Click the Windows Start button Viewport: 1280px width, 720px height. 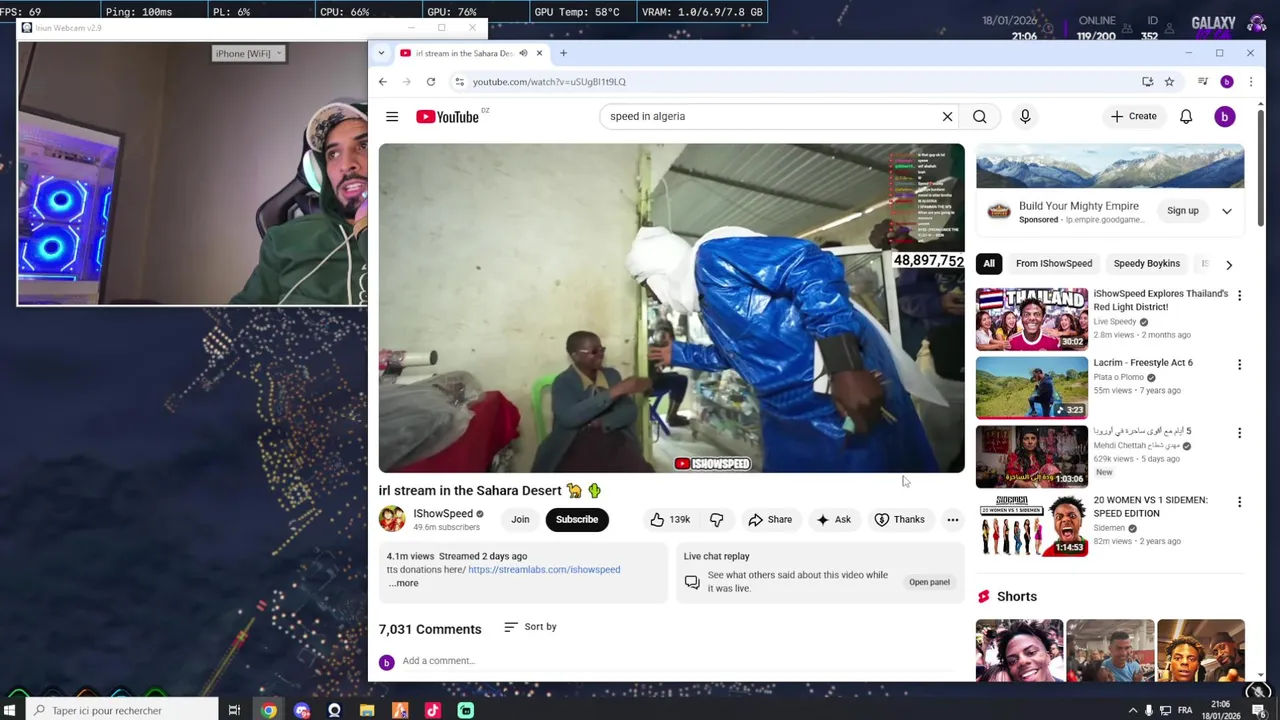tap(10, 711)
